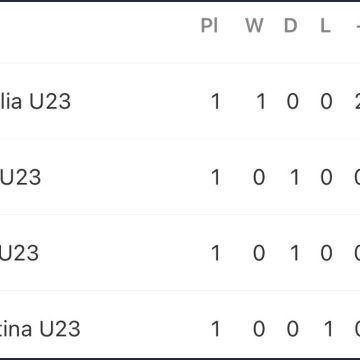Click the played value in the "tina U23" row
This screenshot has height=360, width=360.
point(216,329)
